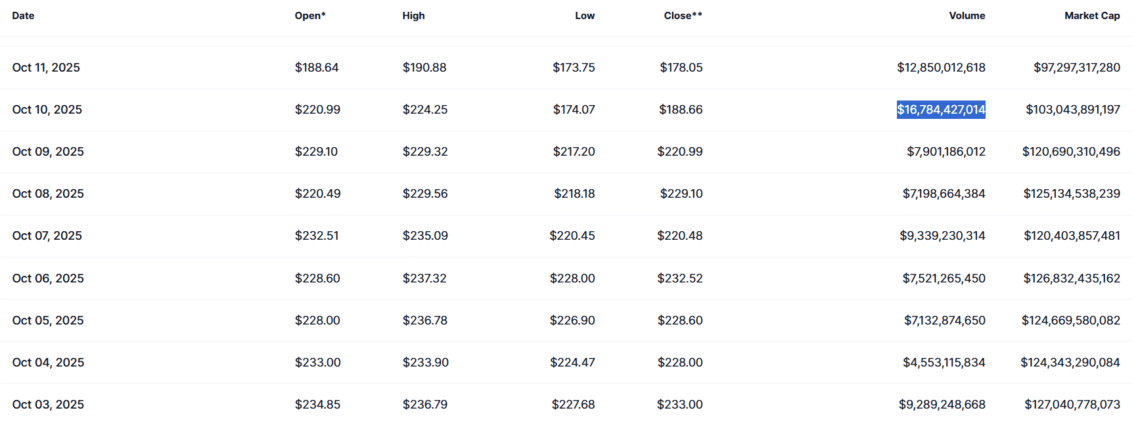The image size is (1140, 425).
Task: Click Oct 06, 2025 close value $232.52
Action: (x=681, y=278)
